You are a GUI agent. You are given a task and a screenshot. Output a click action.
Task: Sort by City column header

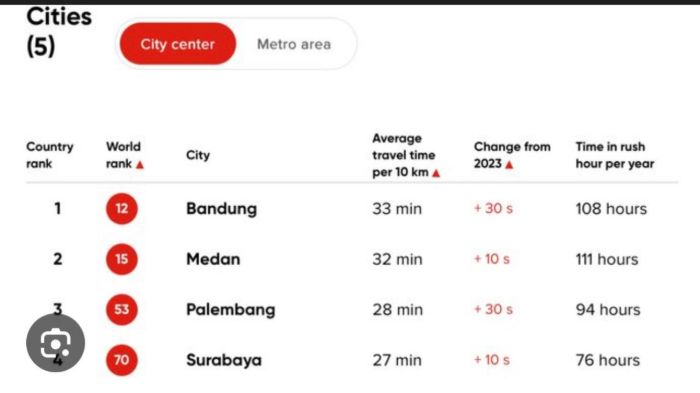pyautogui.click(x=198, y=155)
